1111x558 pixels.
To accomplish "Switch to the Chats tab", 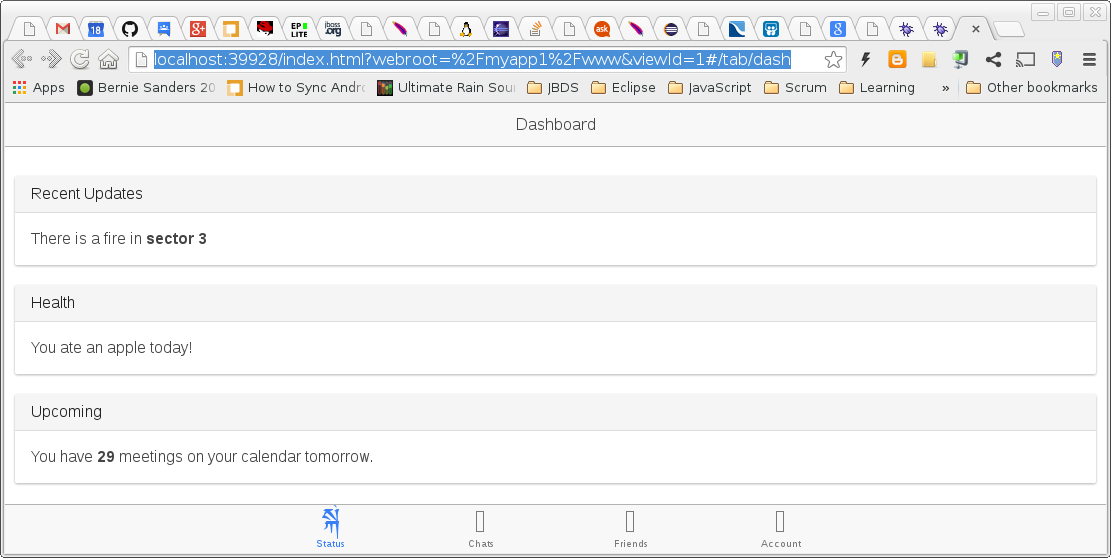I will pos(480,528).
